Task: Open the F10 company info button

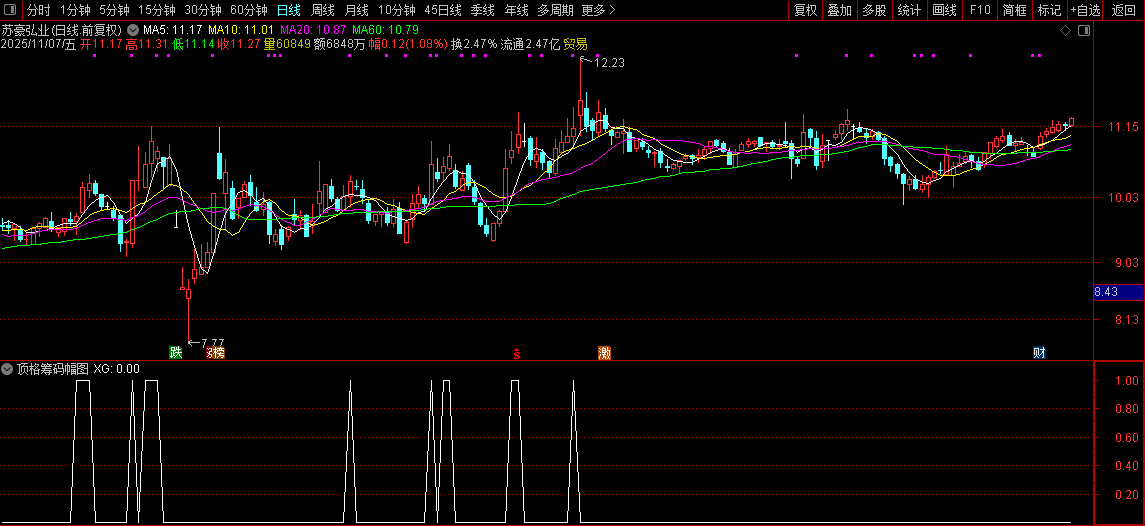Action: (980, 10)
